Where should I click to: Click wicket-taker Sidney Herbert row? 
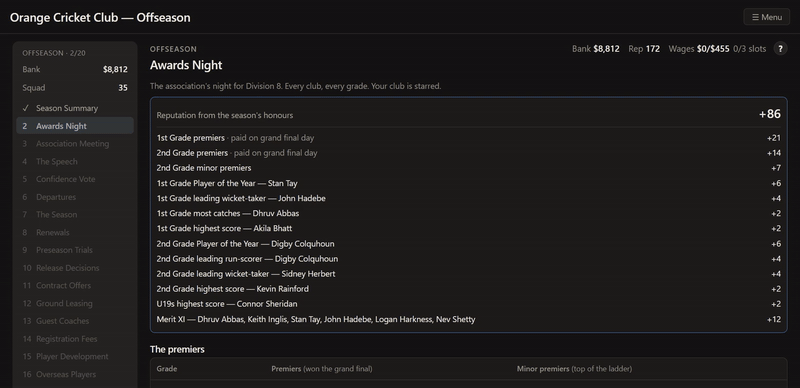click(x=468, y=274)
